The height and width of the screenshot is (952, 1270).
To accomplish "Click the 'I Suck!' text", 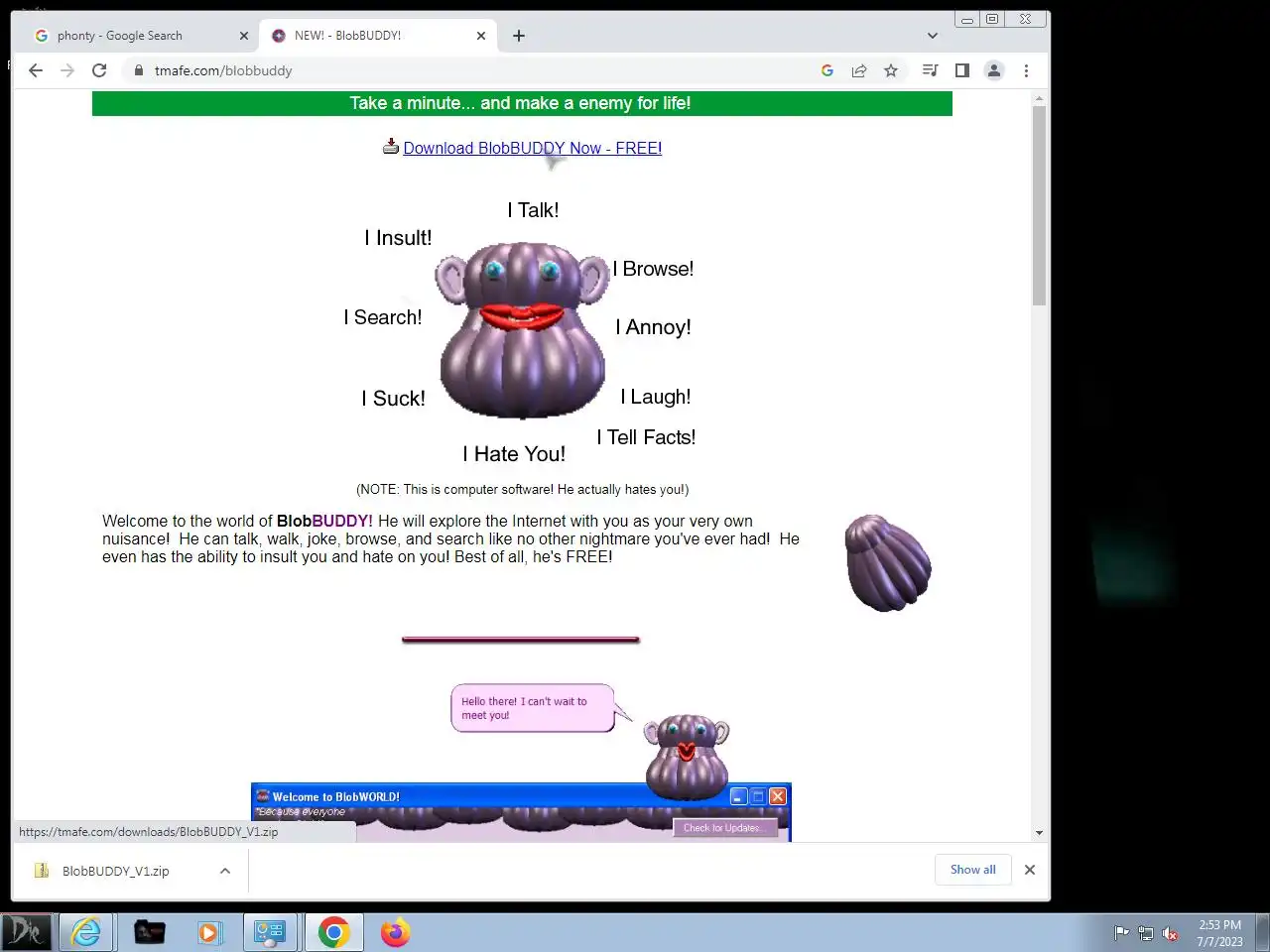I will pos(393,399).
